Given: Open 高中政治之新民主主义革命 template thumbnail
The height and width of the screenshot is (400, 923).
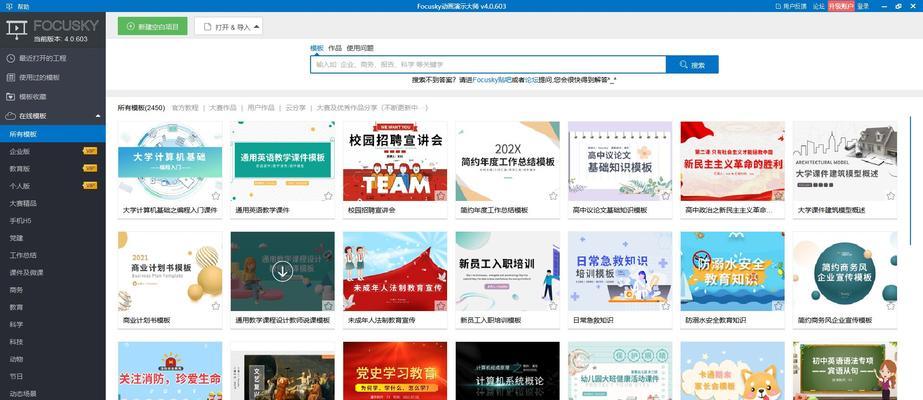Looking at the screenshot, I should [732, 161].
